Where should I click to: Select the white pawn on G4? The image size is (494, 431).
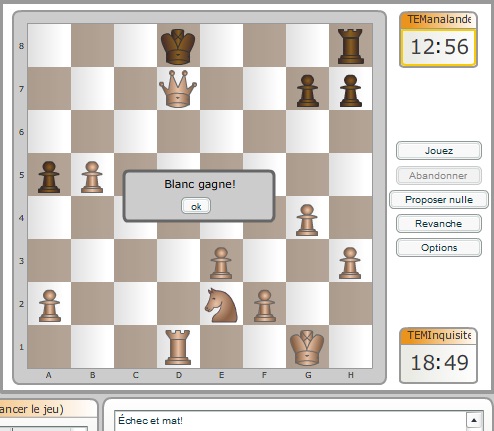click(307, 220)
